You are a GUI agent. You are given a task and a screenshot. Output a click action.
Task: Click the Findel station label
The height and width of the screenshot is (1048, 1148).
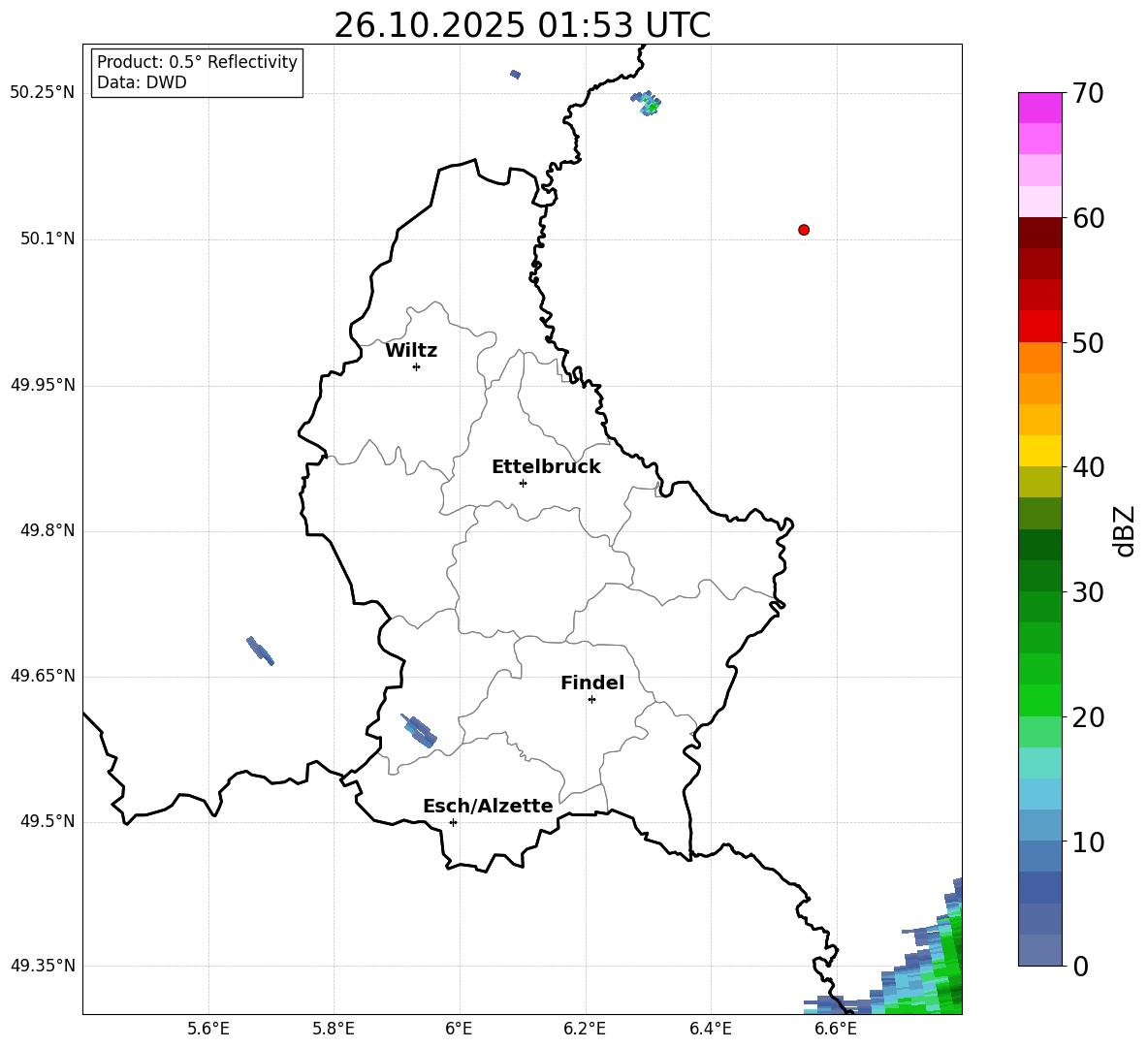click(592, 683)
